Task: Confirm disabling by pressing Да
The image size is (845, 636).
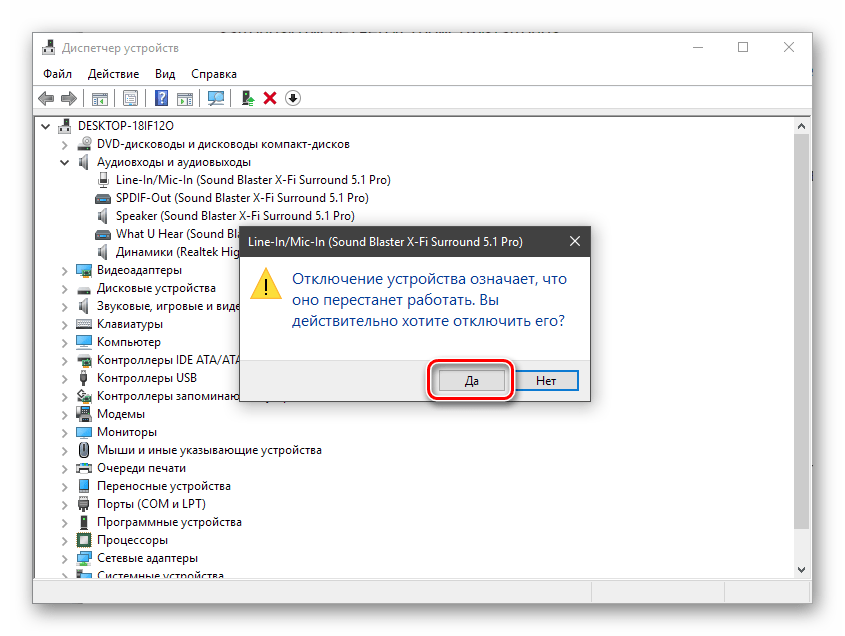Action: click(472, 381)
